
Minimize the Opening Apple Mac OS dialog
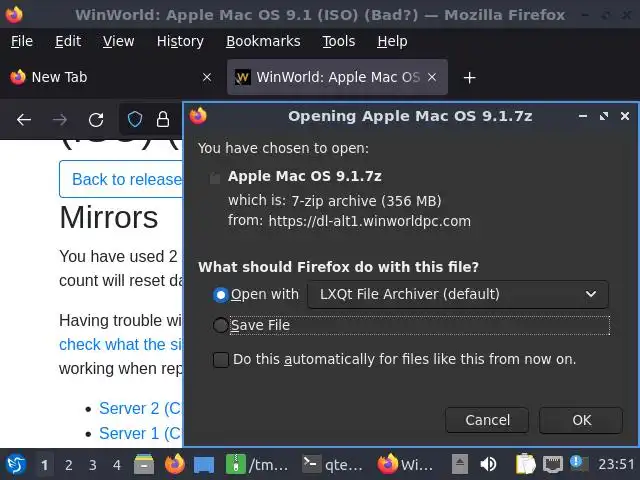click(x=583, y=116)
